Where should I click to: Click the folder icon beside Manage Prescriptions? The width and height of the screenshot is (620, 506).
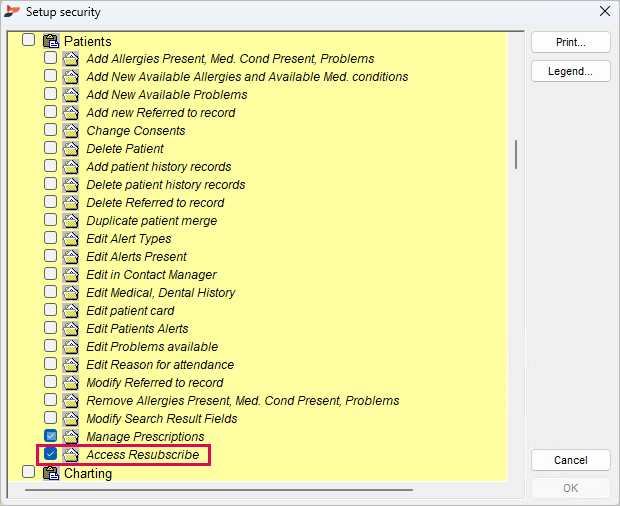pyautogui.click(x=71, y=436)
